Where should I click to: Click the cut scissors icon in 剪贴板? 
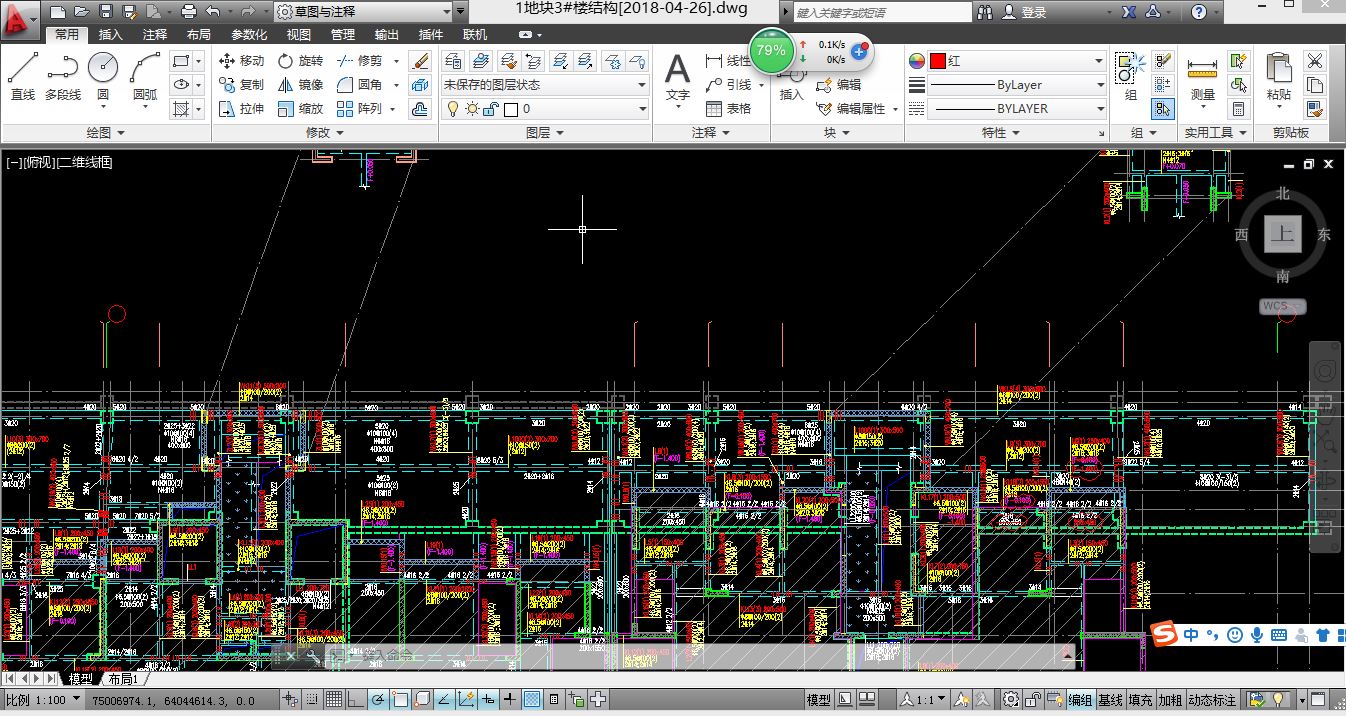click(x=1314, y=61)
